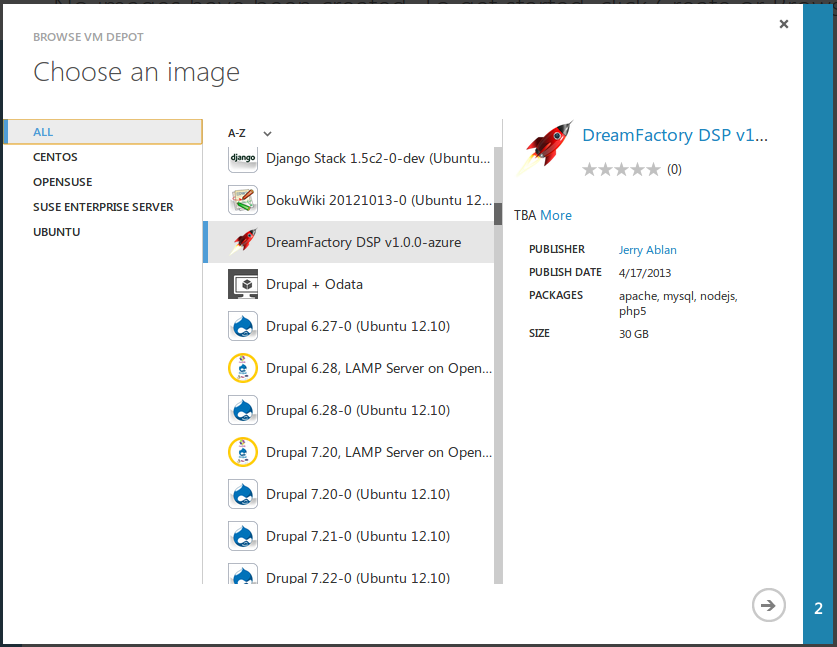Viewport: 837px width, 647px height.
Task: Click the More link after TBA
Action: coord(556,216)
